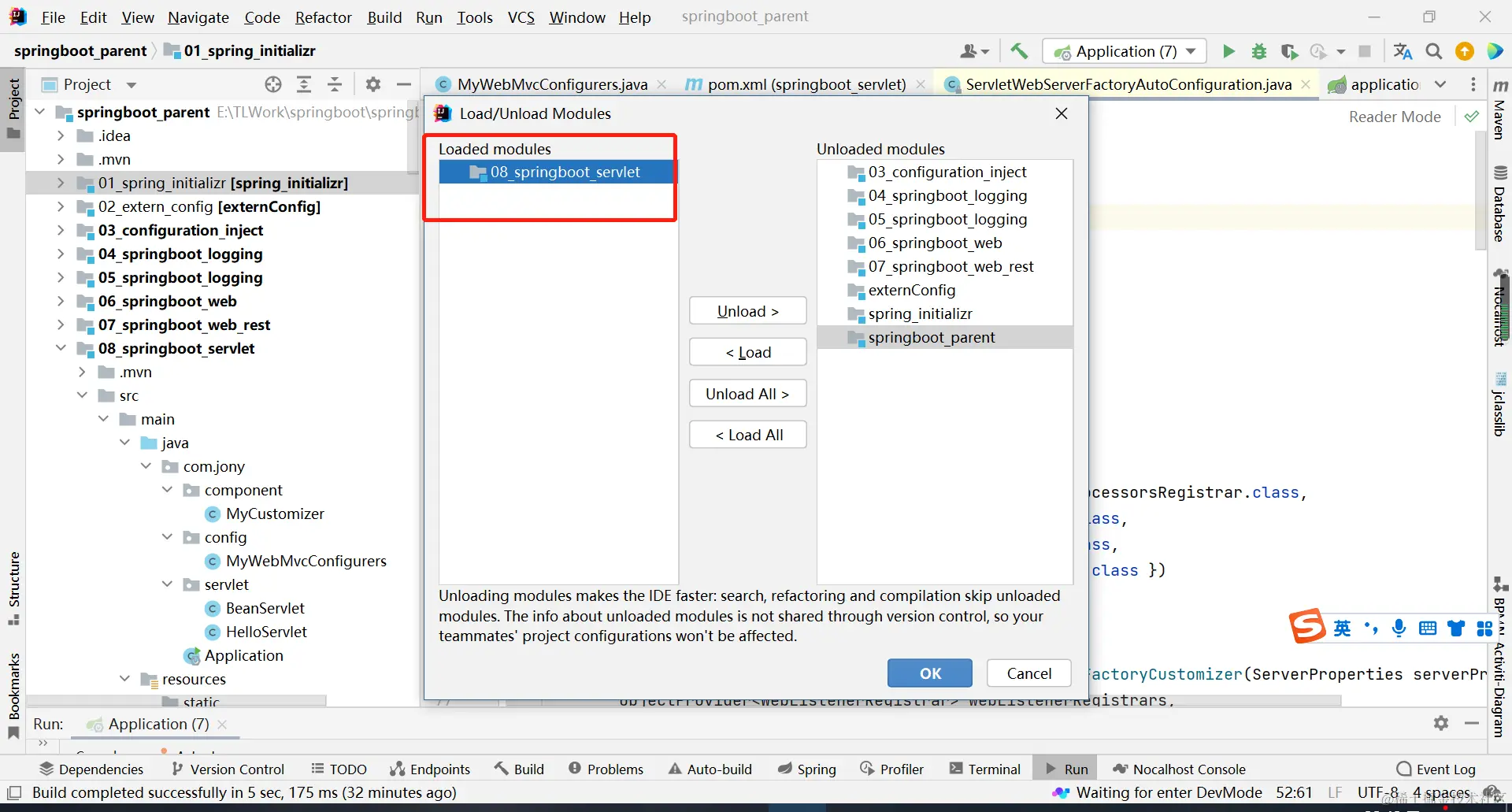Open Search Everywhere magnifier icon
This screenshot has height=812, width=1512.
pos(1434,51)
